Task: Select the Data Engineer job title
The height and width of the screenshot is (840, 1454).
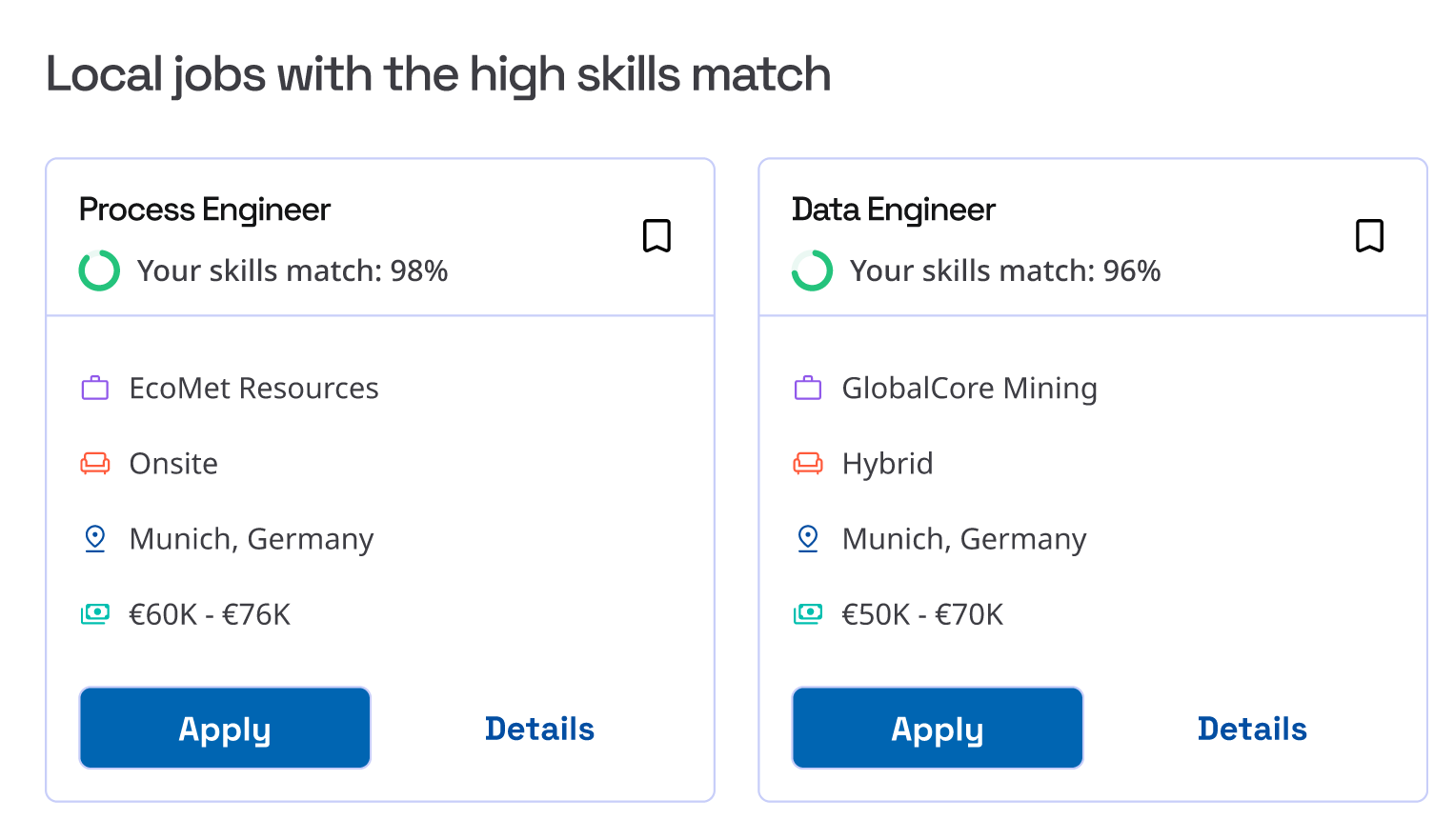Action: (894, 210)
